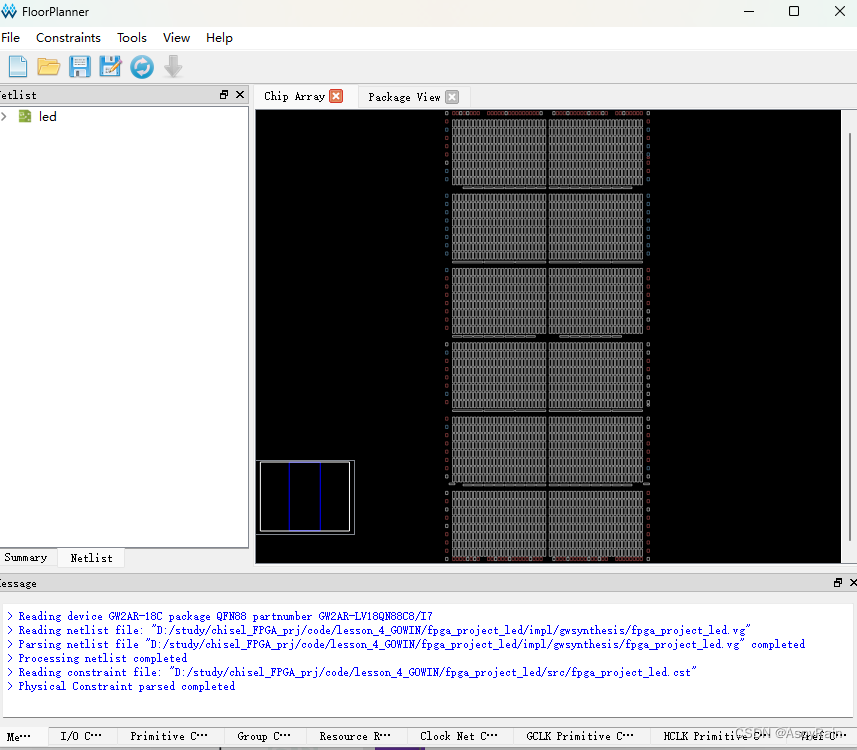Open the GCLK Primitive Constraints tab
Image resolution: width=857 pixels, height=750 pixels.
tap(580, 736)
